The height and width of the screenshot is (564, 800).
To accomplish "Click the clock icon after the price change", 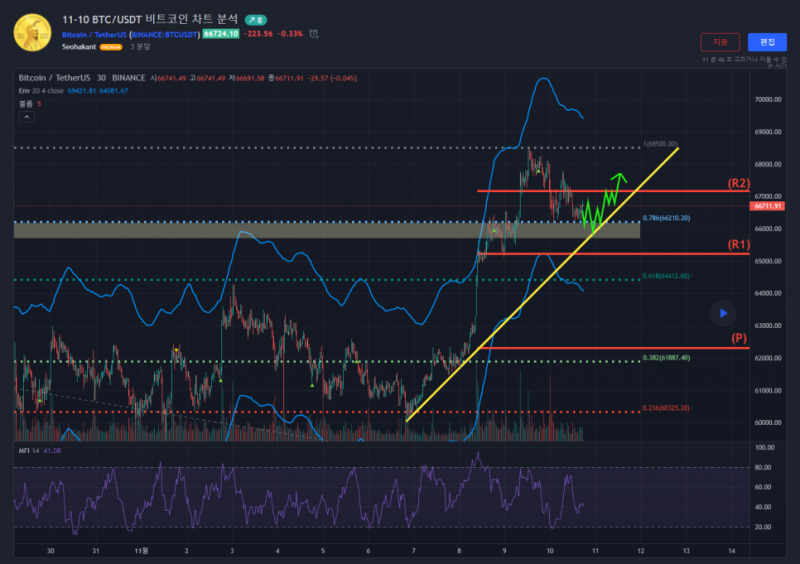I will point(315,34).
